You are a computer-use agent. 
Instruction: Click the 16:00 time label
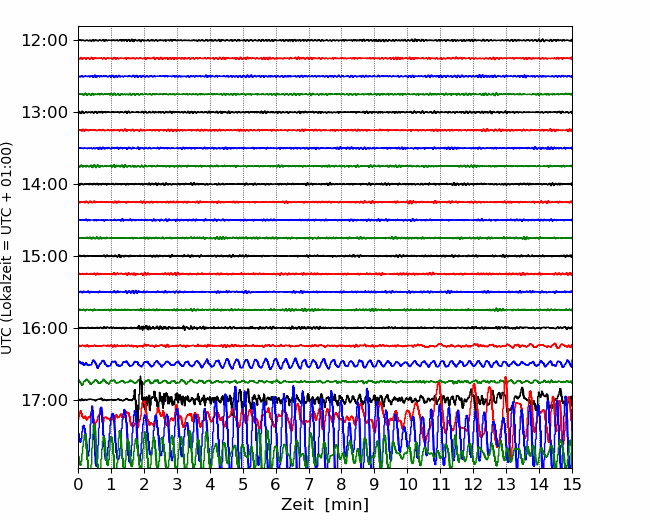[44, 328]
